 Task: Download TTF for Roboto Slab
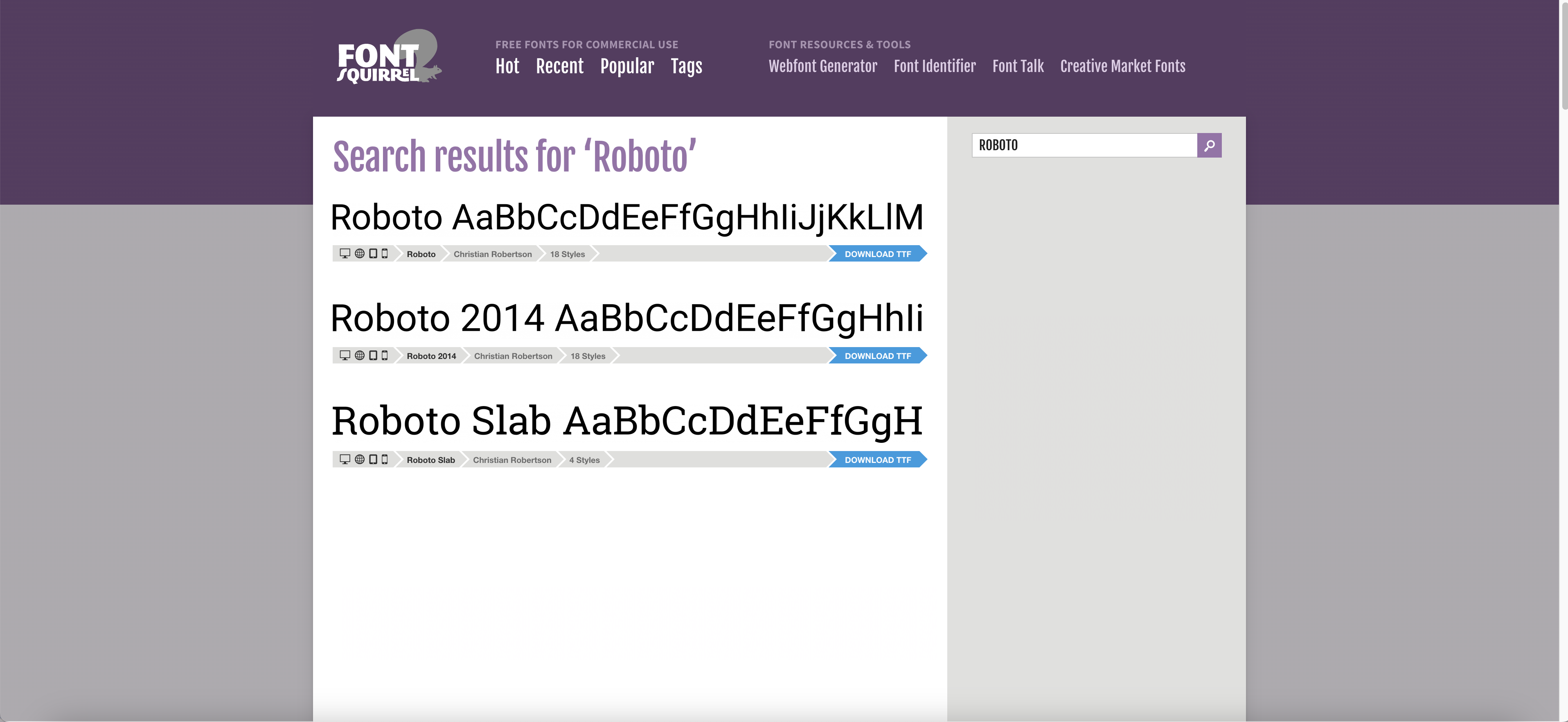click(x=878, y=460)
